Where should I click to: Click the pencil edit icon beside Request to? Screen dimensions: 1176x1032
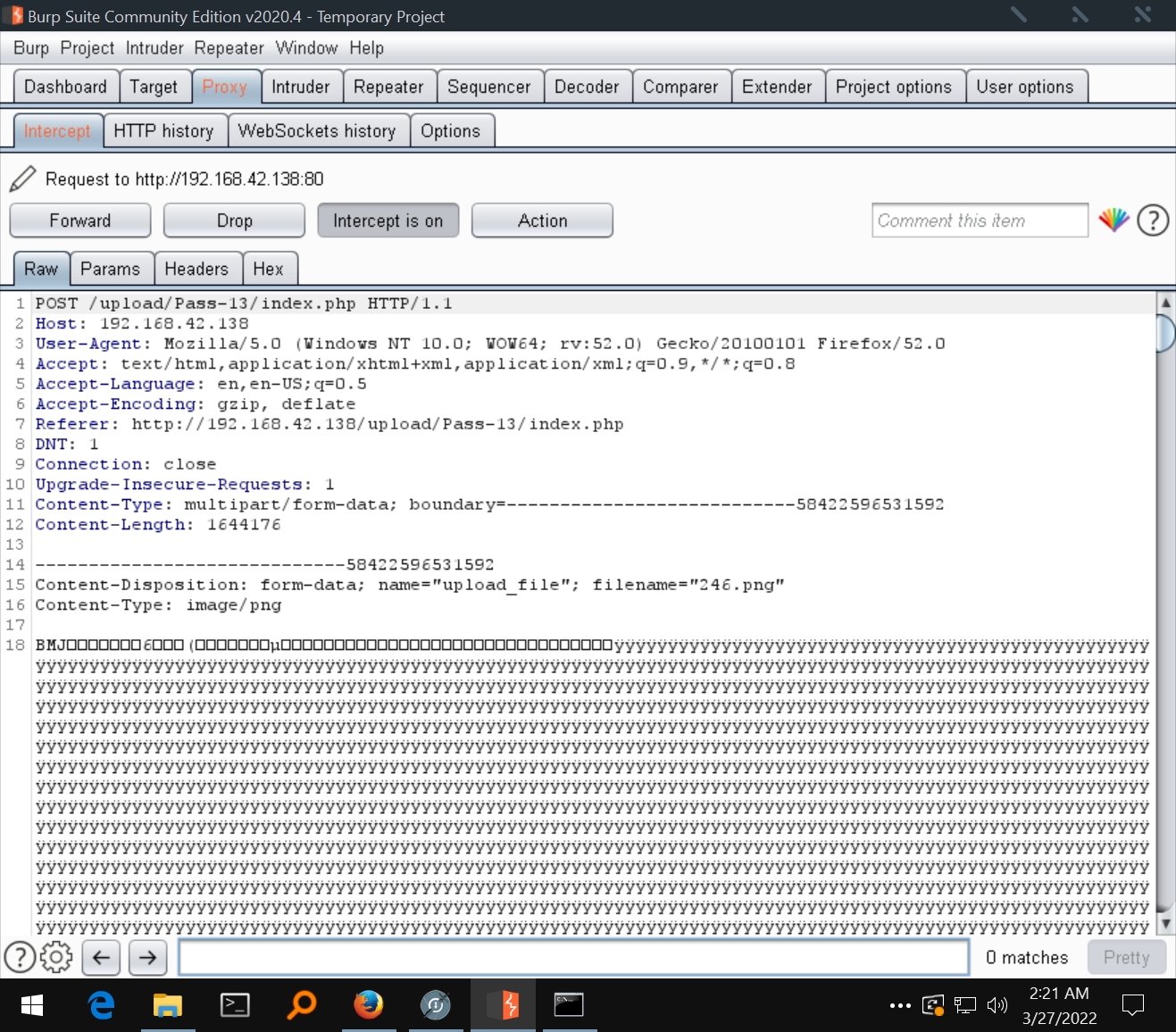point(22,179)
